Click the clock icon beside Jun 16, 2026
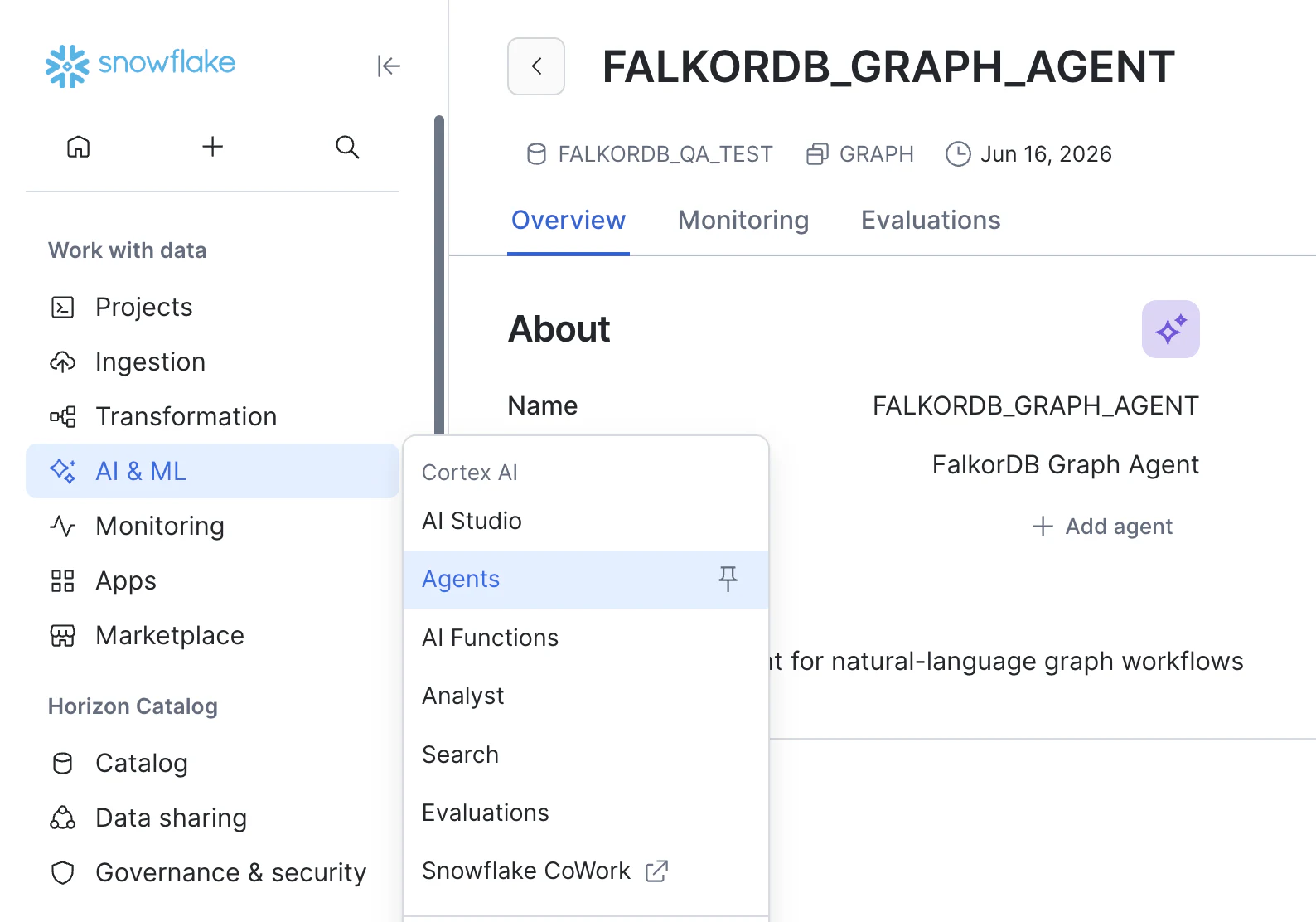The width and height of the screenshot is (1316, 922). tap(958, 154)
